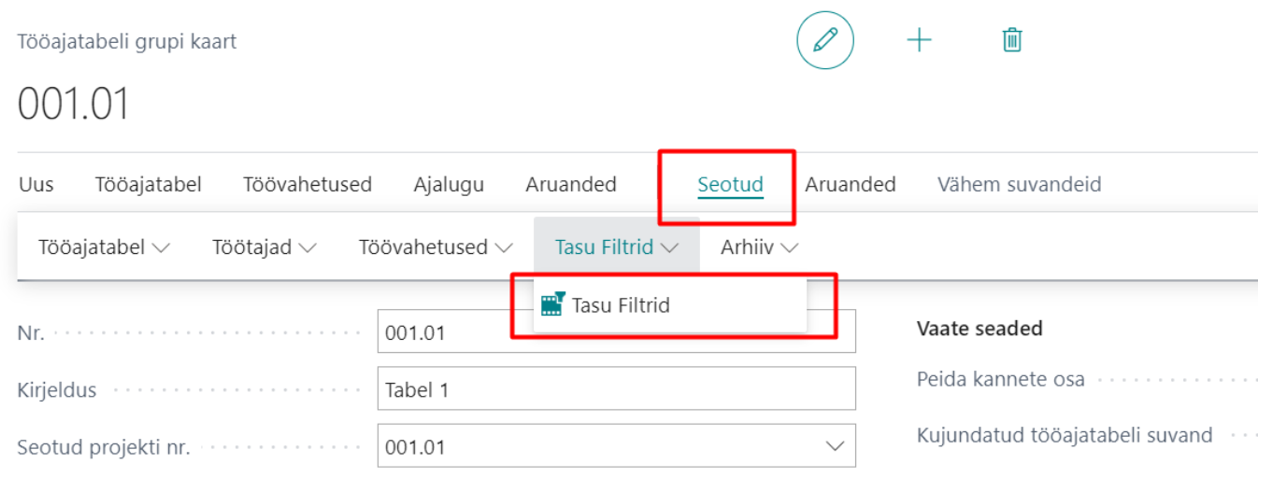
Task: Select the Seotud tab
Action: pyautogui.click(x=730, y=185)
